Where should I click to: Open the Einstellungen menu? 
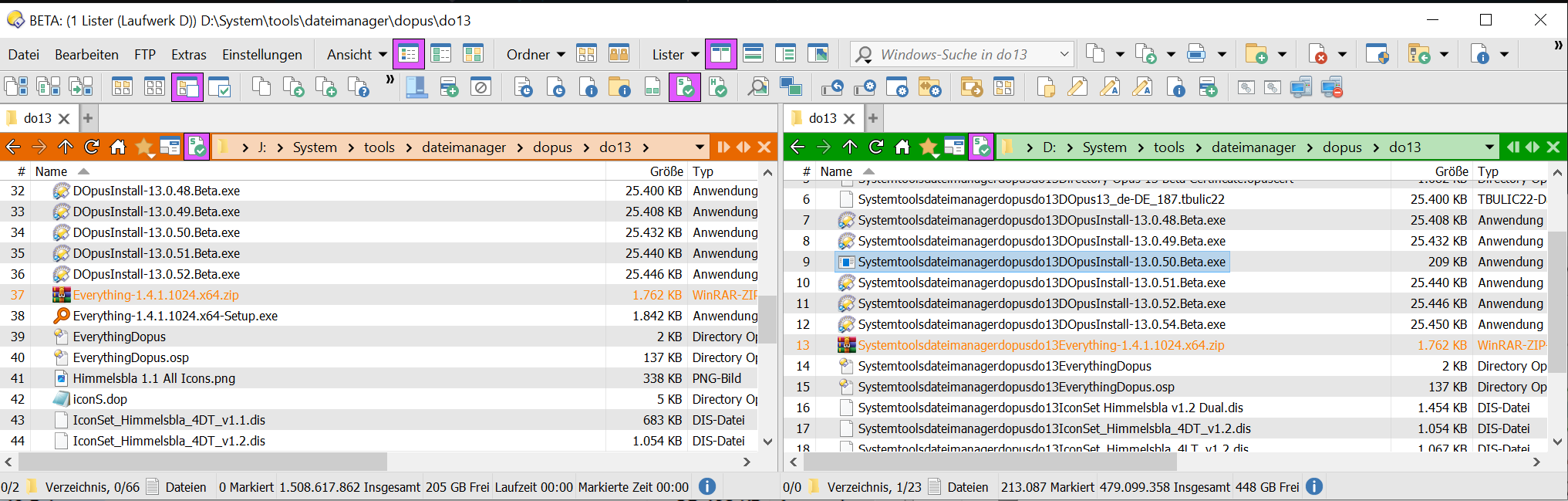coord(262,54)
